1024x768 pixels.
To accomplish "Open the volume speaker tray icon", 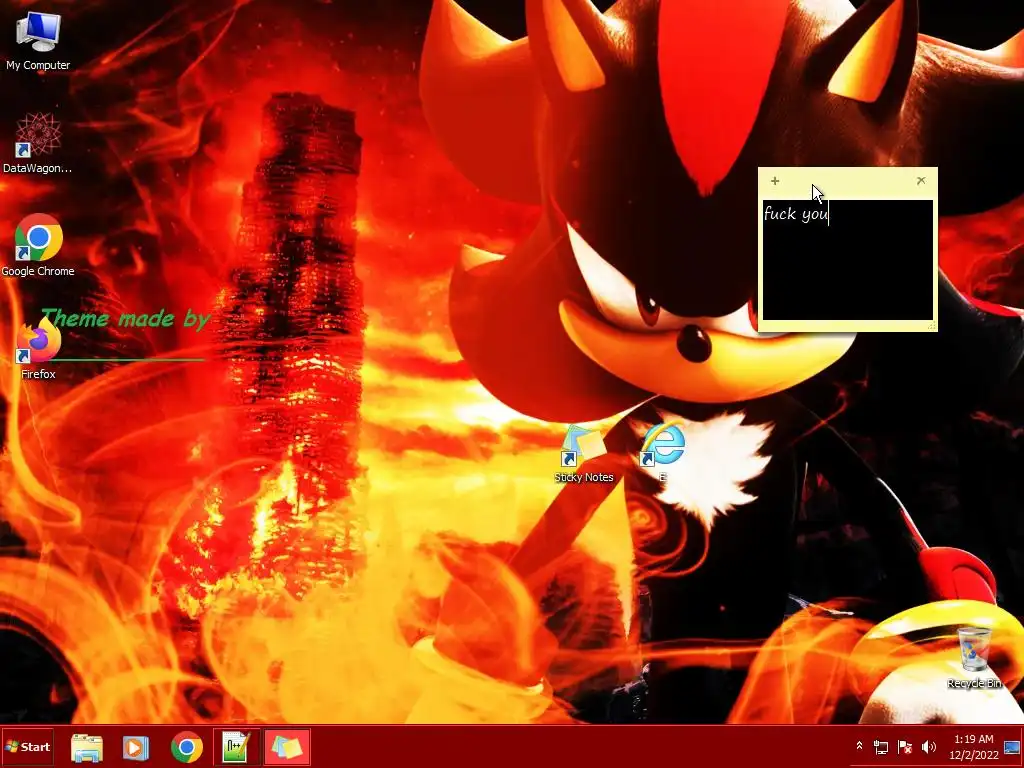I will pyautogui.click(x=928, y=746).
